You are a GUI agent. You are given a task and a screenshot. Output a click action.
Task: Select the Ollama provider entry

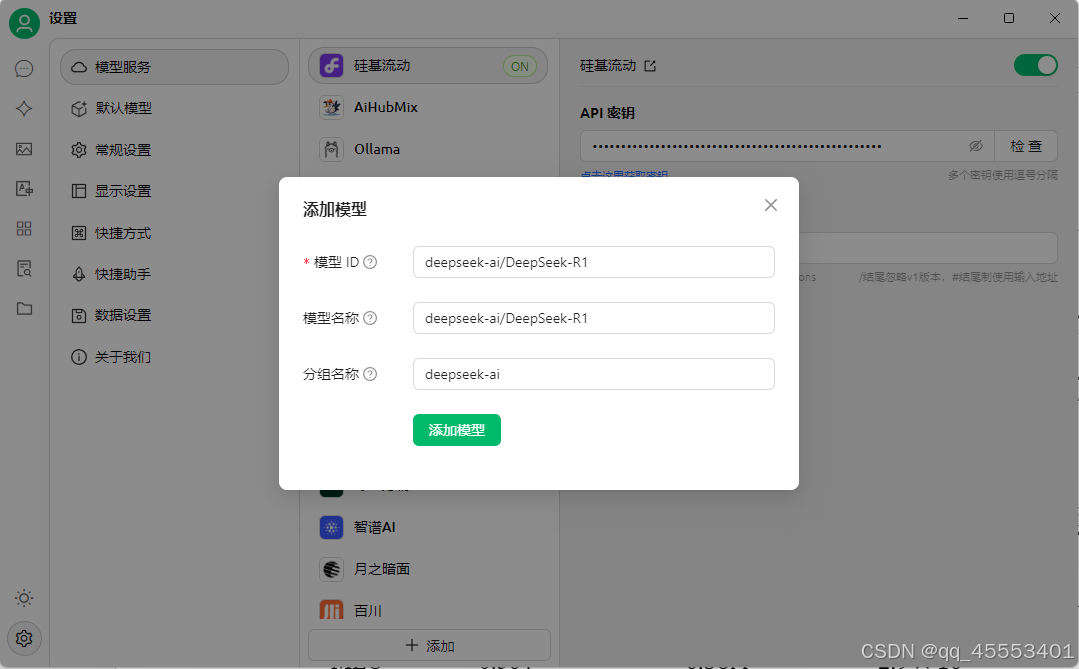(428, 149)
